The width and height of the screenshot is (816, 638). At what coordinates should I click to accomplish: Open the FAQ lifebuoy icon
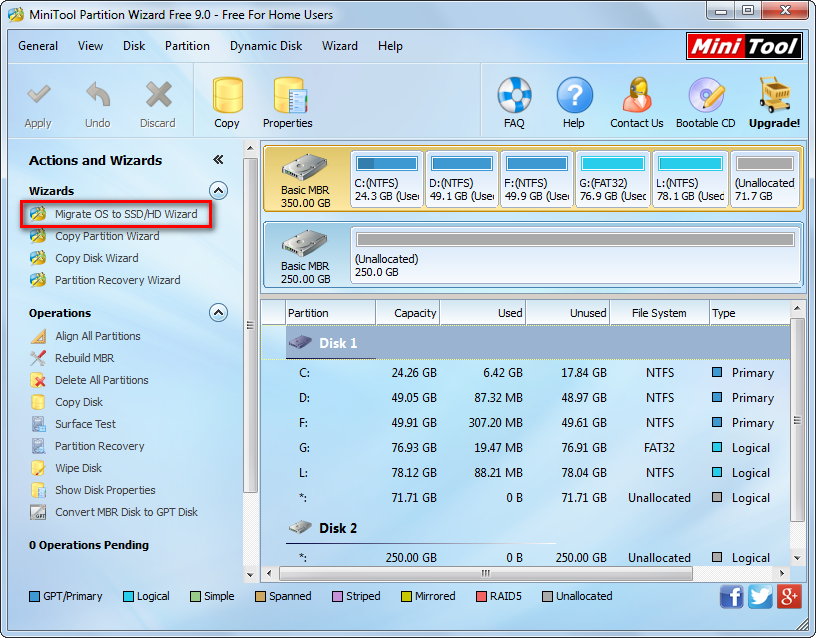point(514,95)
